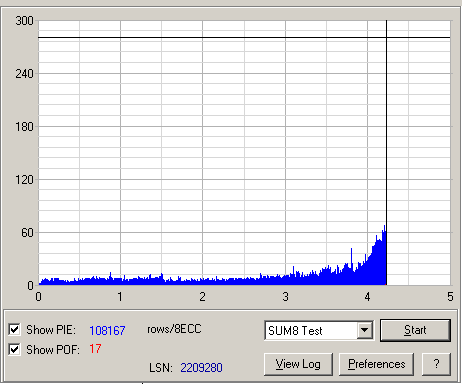Click the x-axis label 5

(x=450, y=297)
